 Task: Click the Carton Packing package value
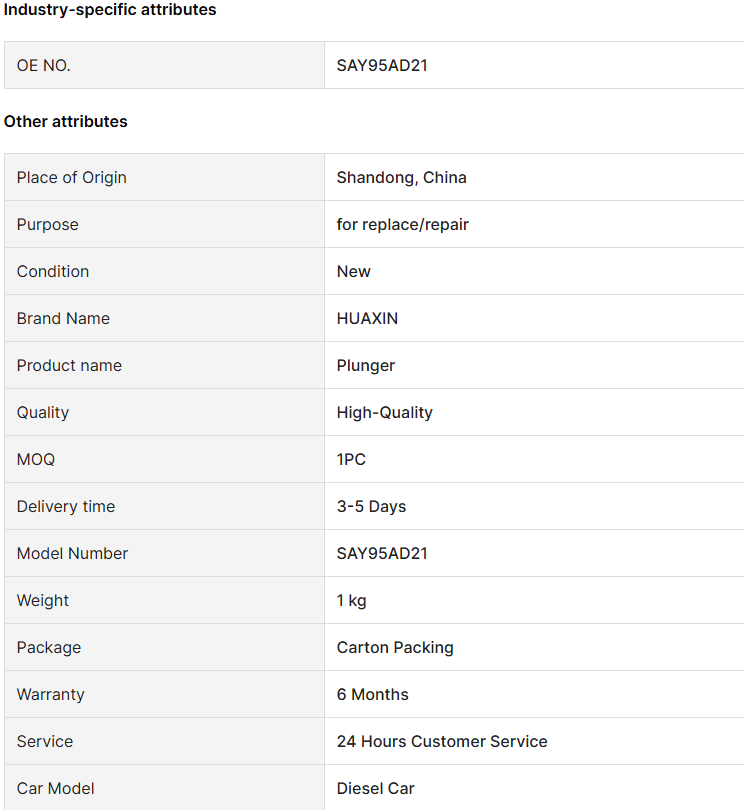[395, 647]
